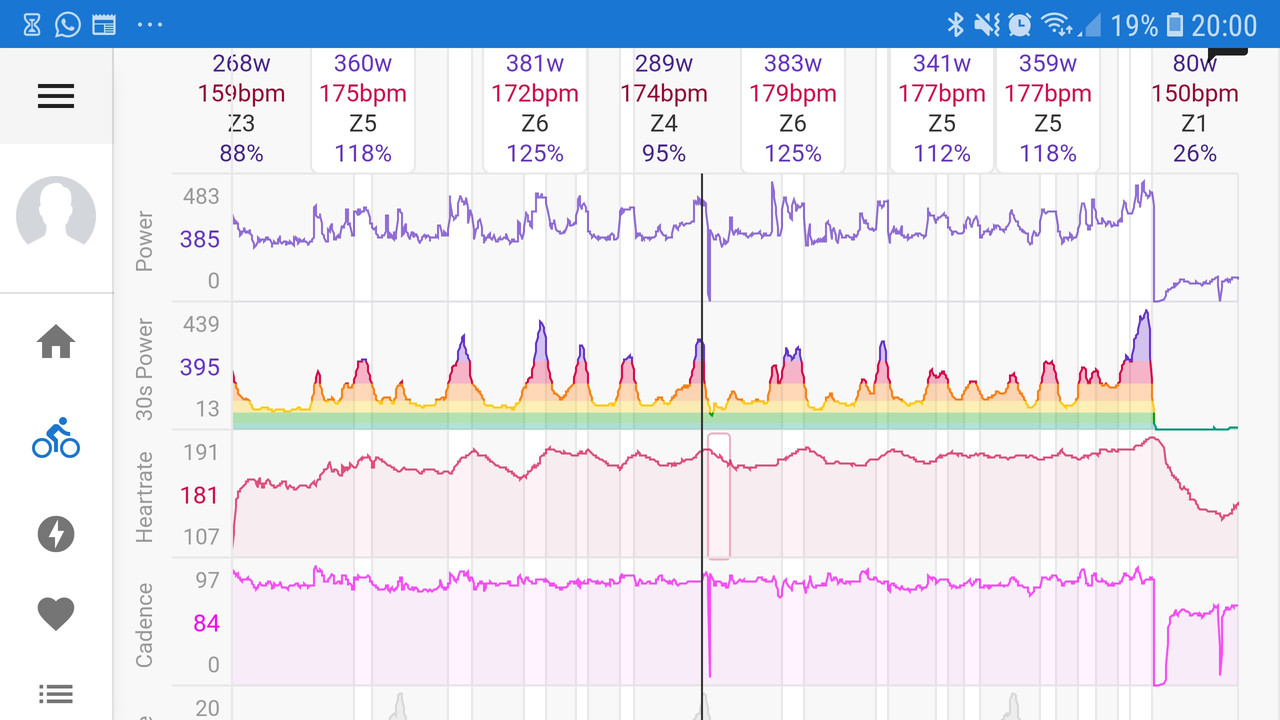The height and width of the screenshot is (720, 1280).
Task: Tap the Power chart axis label
Action: tap(145, 238)
